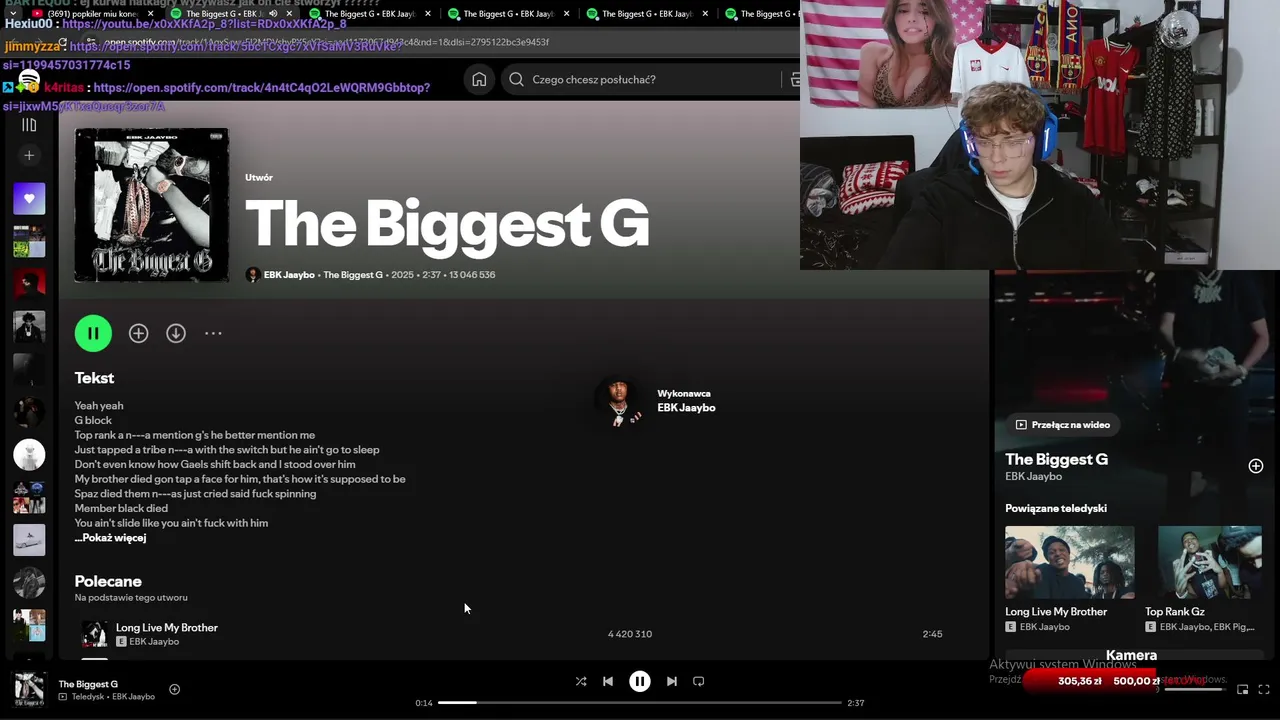Add current song via player bar plus icon
This screenshot has height=720, width=1280.
pos(174,689)
